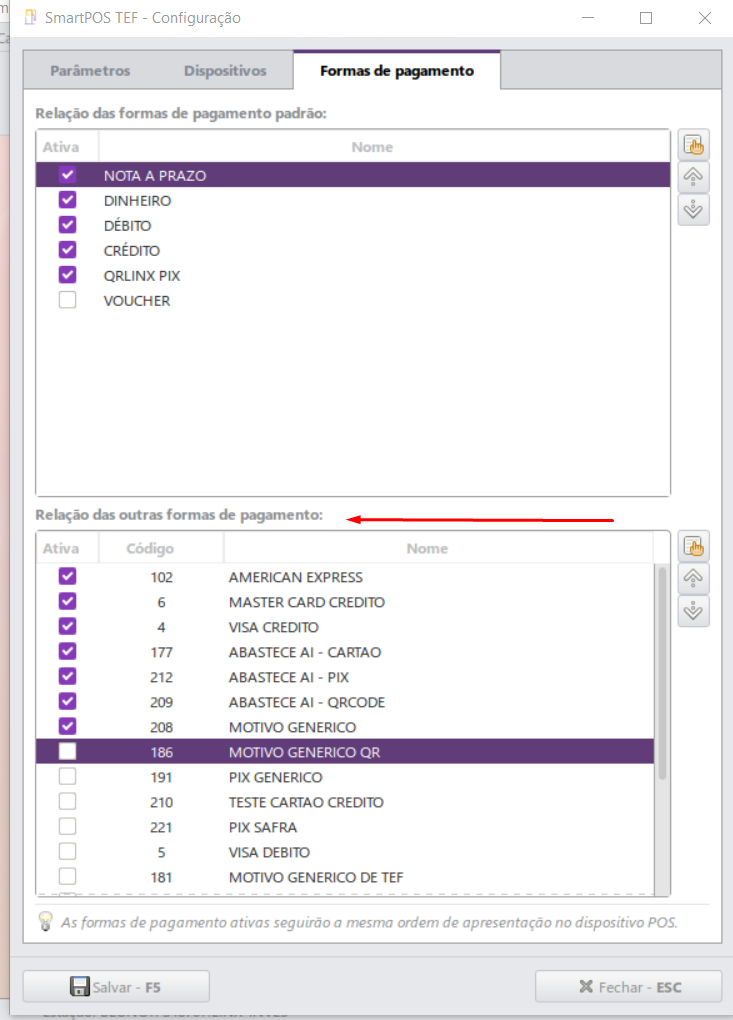Click Fechar - ESC button
This screenshot has width=733, height=1020.
629,987
